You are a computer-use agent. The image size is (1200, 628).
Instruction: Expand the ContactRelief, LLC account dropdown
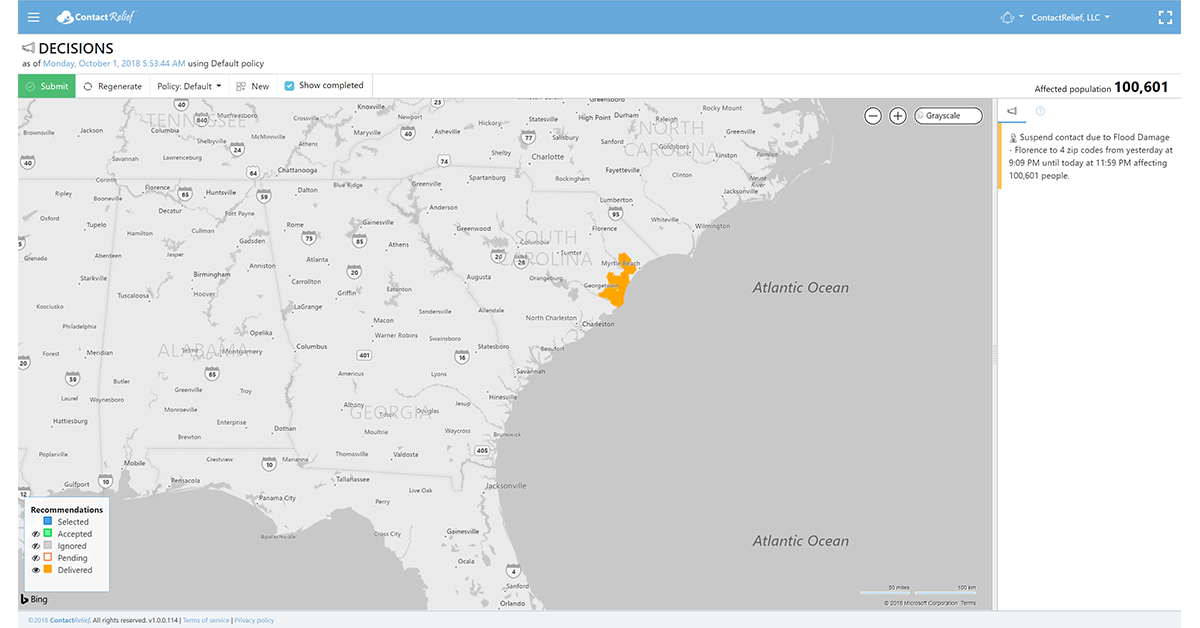click(x=1071, y=17)
